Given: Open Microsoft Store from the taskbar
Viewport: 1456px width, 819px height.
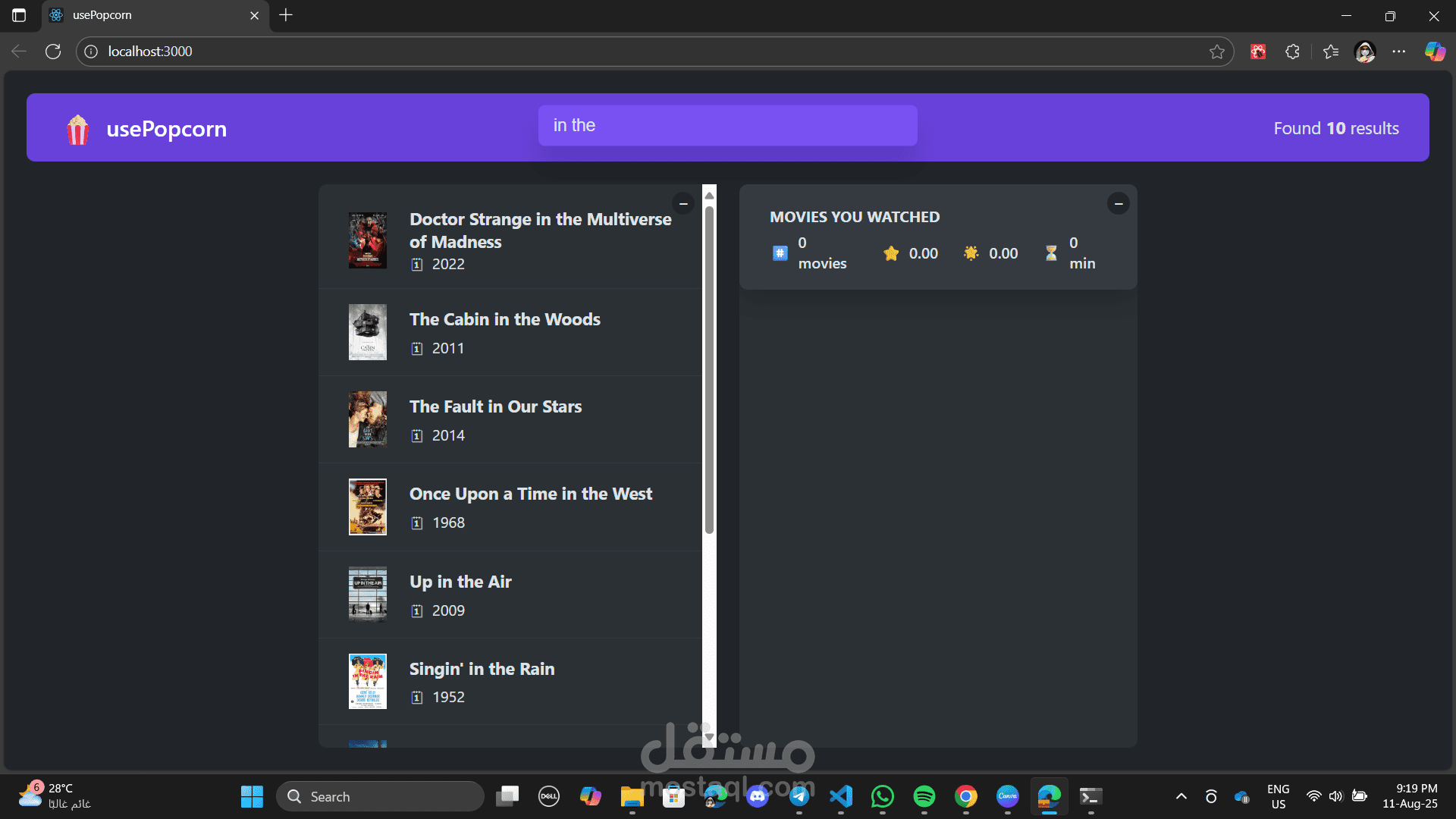Looking at the screenshot, I should point(674,796).
